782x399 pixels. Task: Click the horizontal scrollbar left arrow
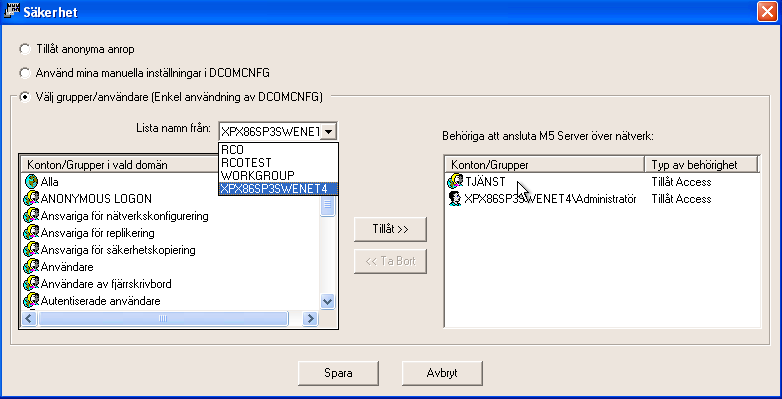click(x=28, y=319)
